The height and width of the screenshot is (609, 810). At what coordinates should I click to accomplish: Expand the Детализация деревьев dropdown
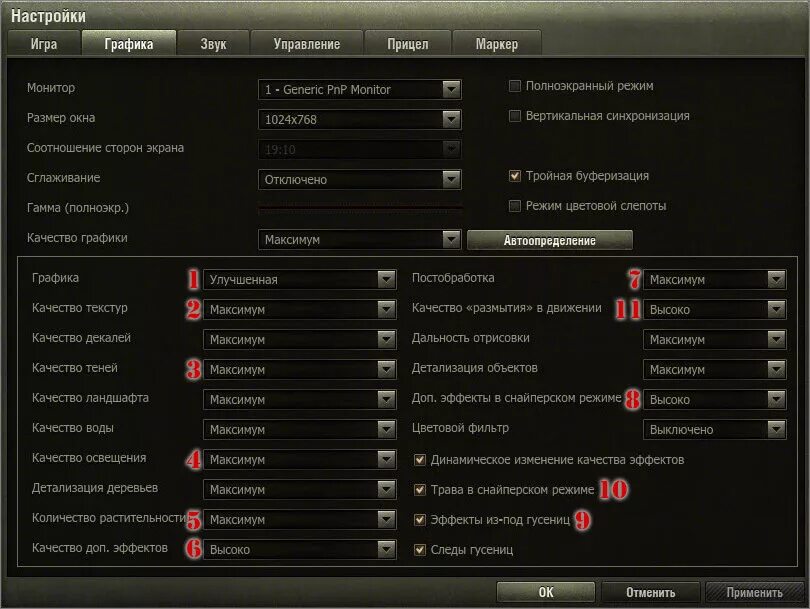tap(300, 489)
